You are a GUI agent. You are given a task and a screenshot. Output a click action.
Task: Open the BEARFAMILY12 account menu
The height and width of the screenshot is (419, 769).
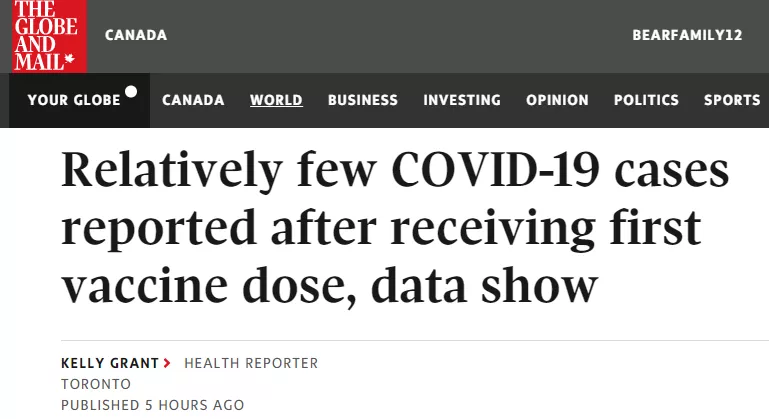coord(686,35)
